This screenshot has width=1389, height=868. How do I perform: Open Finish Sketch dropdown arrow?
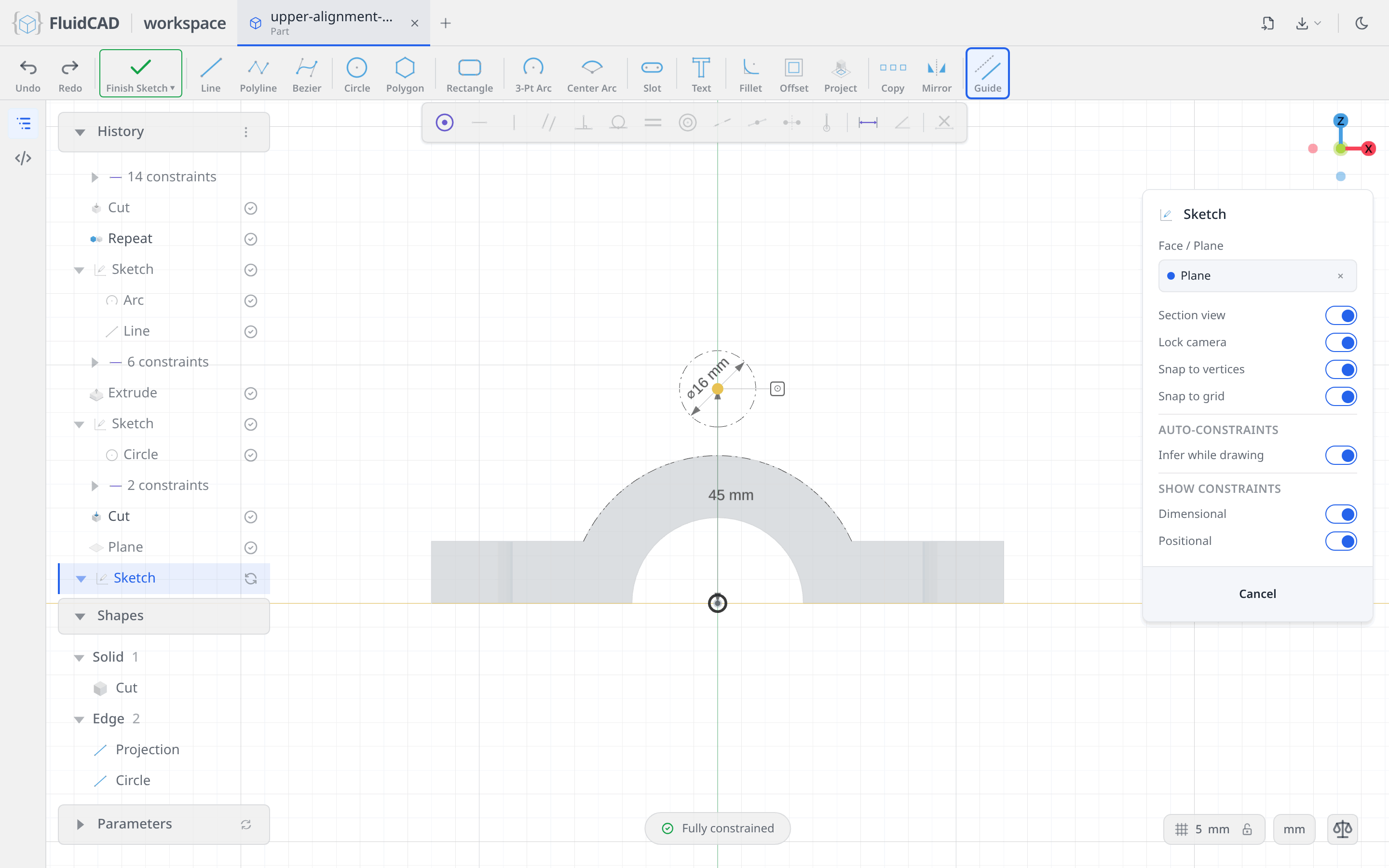pyautogui.click(x=172, y=88)
